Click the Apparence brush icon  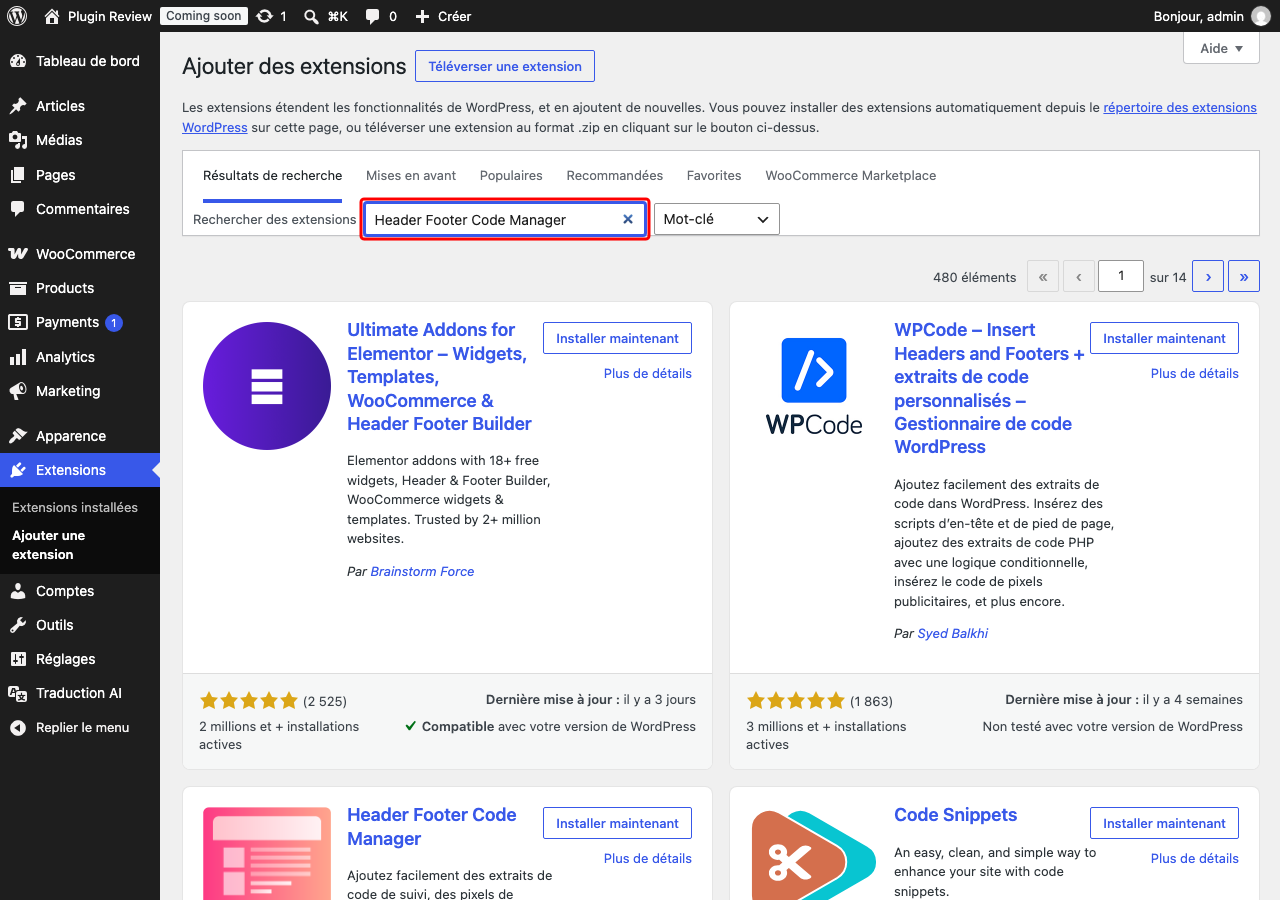coord(18,436)
